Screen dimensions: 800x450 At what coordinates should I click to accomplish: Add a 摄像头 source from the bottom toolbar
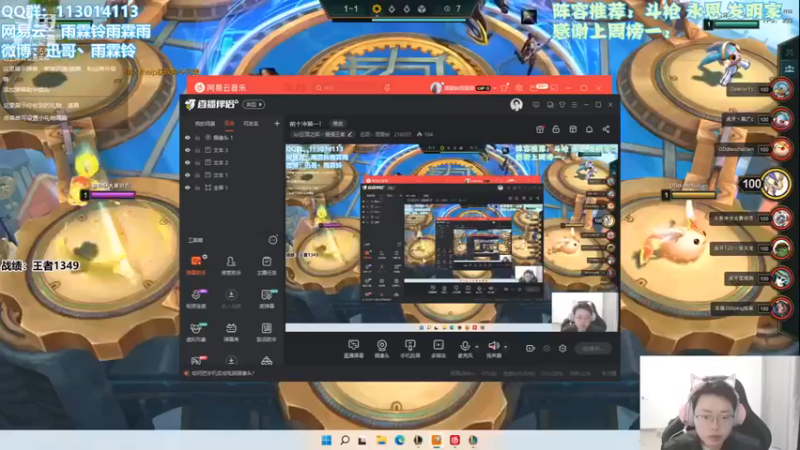coord(382,349)
